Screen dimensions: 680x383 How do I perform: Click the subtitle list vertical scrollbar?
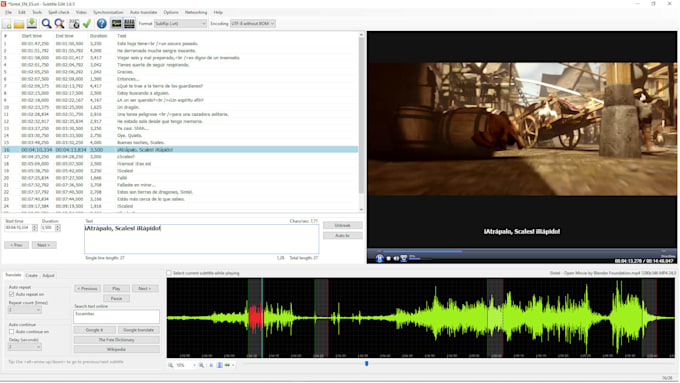pos(361,121)
